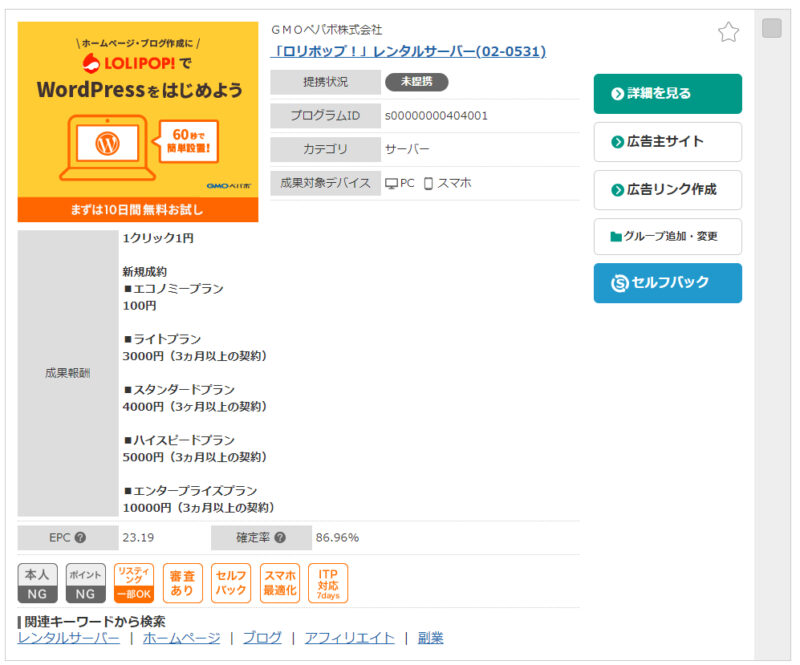
Task: Click the 確定率 help question mark icon
Action: click(279, 538)
